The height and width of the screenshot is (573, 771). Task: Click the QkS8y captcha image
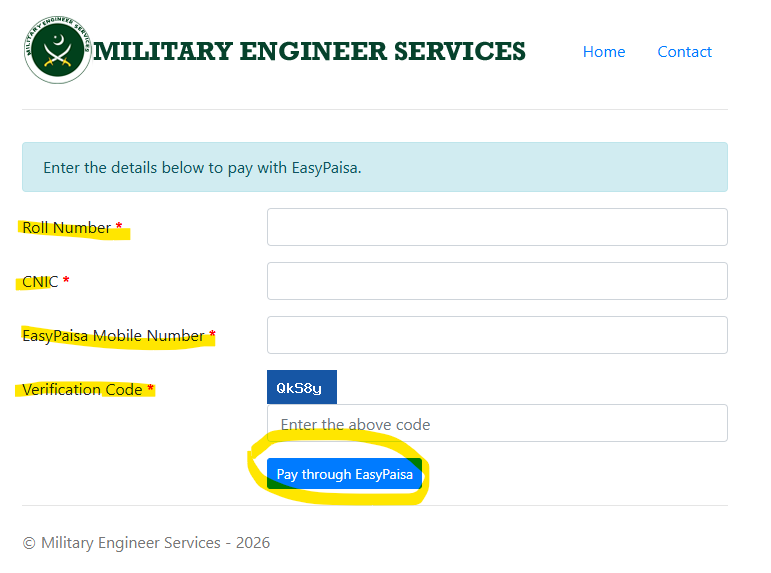[302, 387]
